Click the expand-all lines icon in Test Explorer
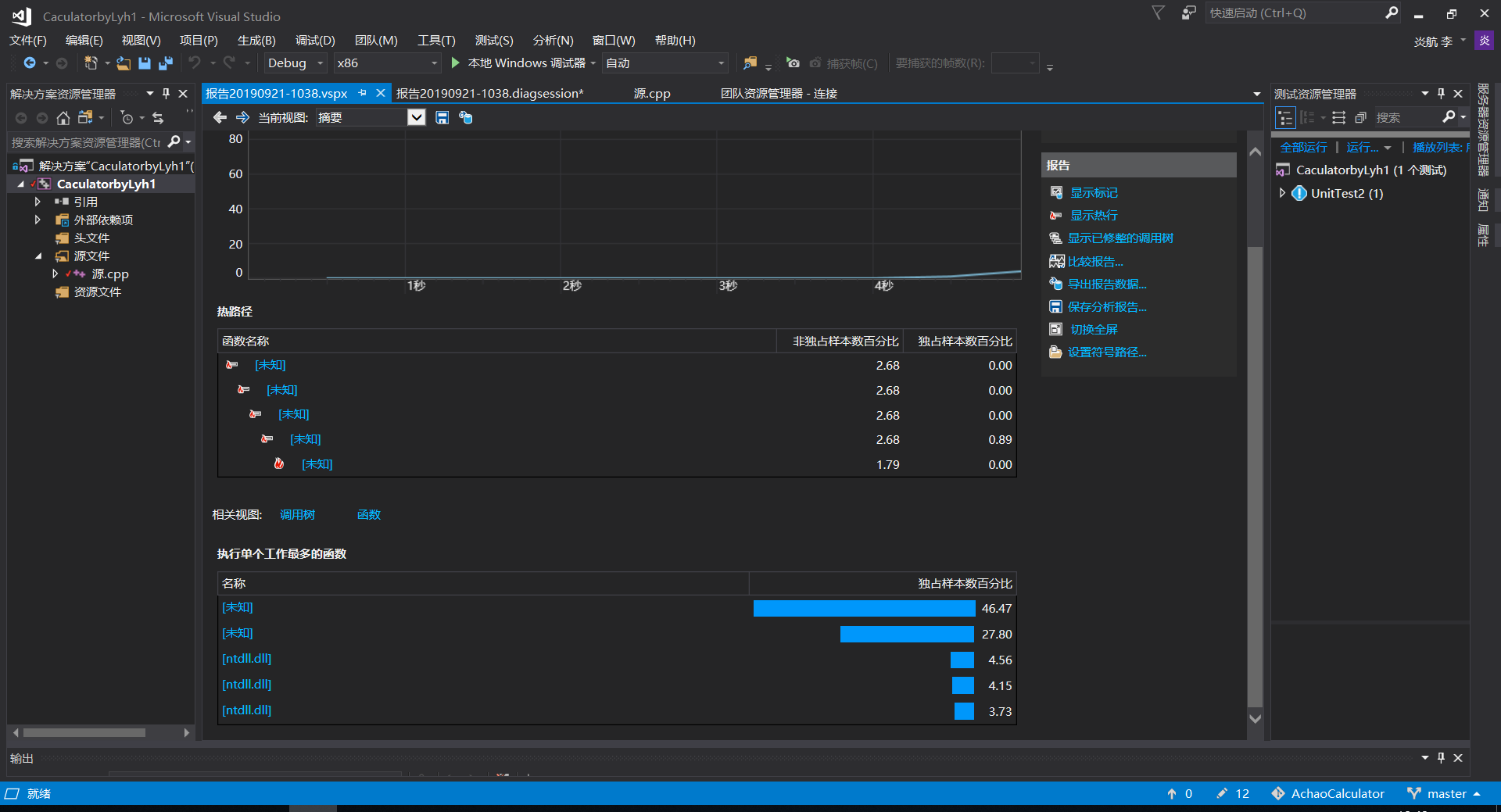This screenshot has width=1501, height=812. coord(1338,117)
